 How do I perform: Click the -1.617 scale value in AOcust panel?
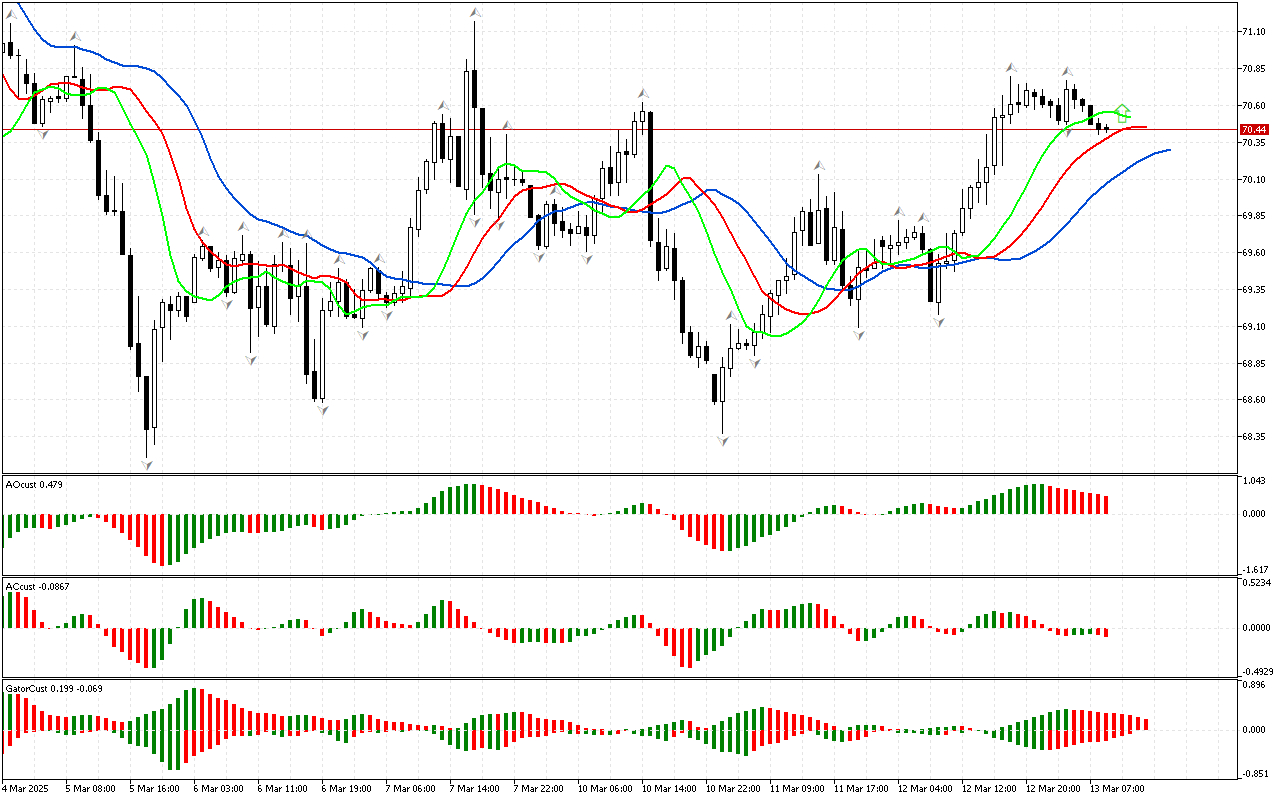tap(1254, 568)
